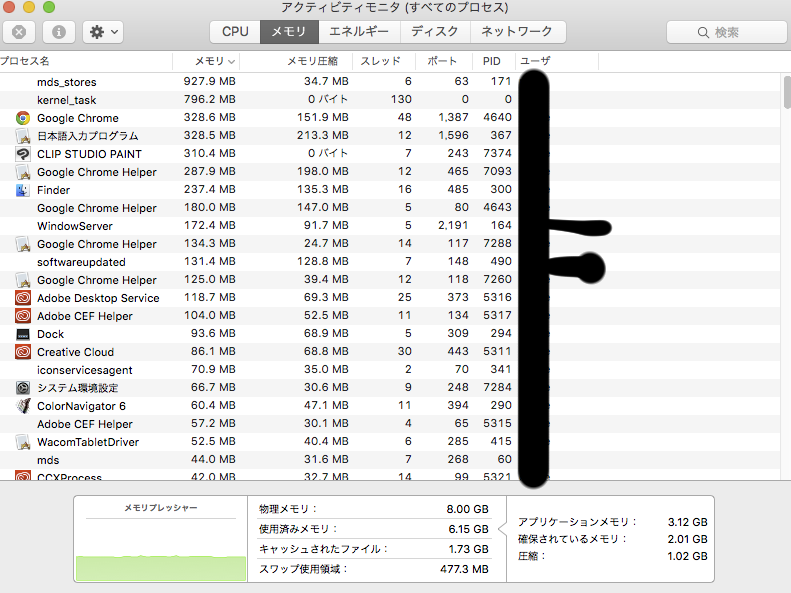Go to the ネットワーク tab
791x593 pixels.
[x=518, y=32]
